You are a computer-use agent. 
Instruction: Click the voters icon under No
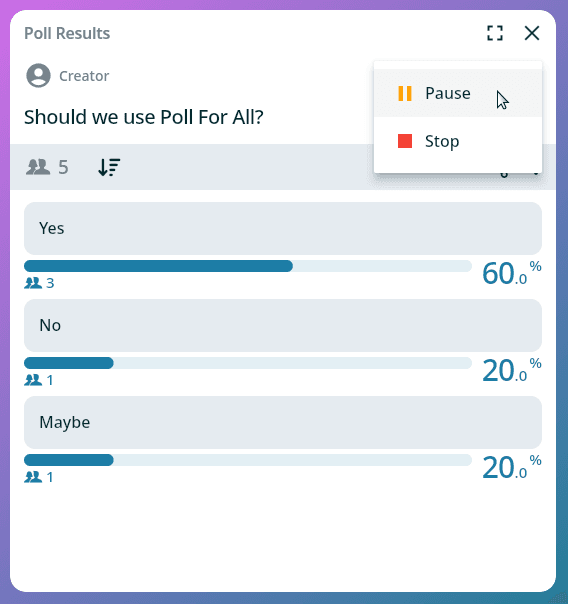(x=33, y=380)
